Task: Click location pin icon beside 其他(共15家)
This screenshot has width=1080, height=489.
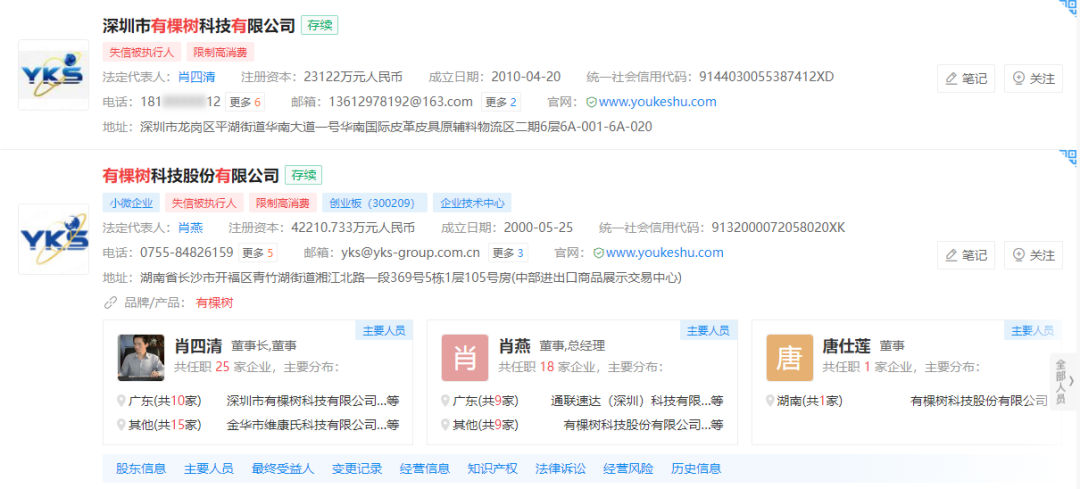Action: pyautogui.click(x=122, y=425)
